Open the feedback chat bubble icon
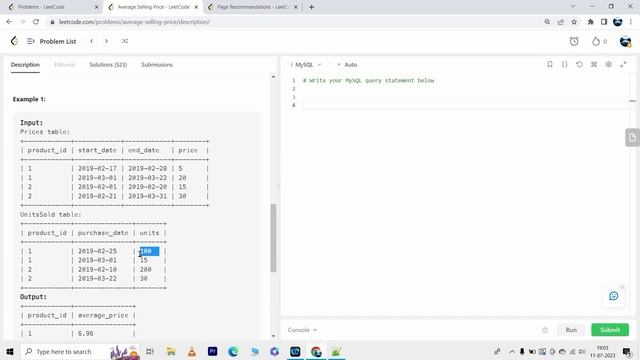 613,296
